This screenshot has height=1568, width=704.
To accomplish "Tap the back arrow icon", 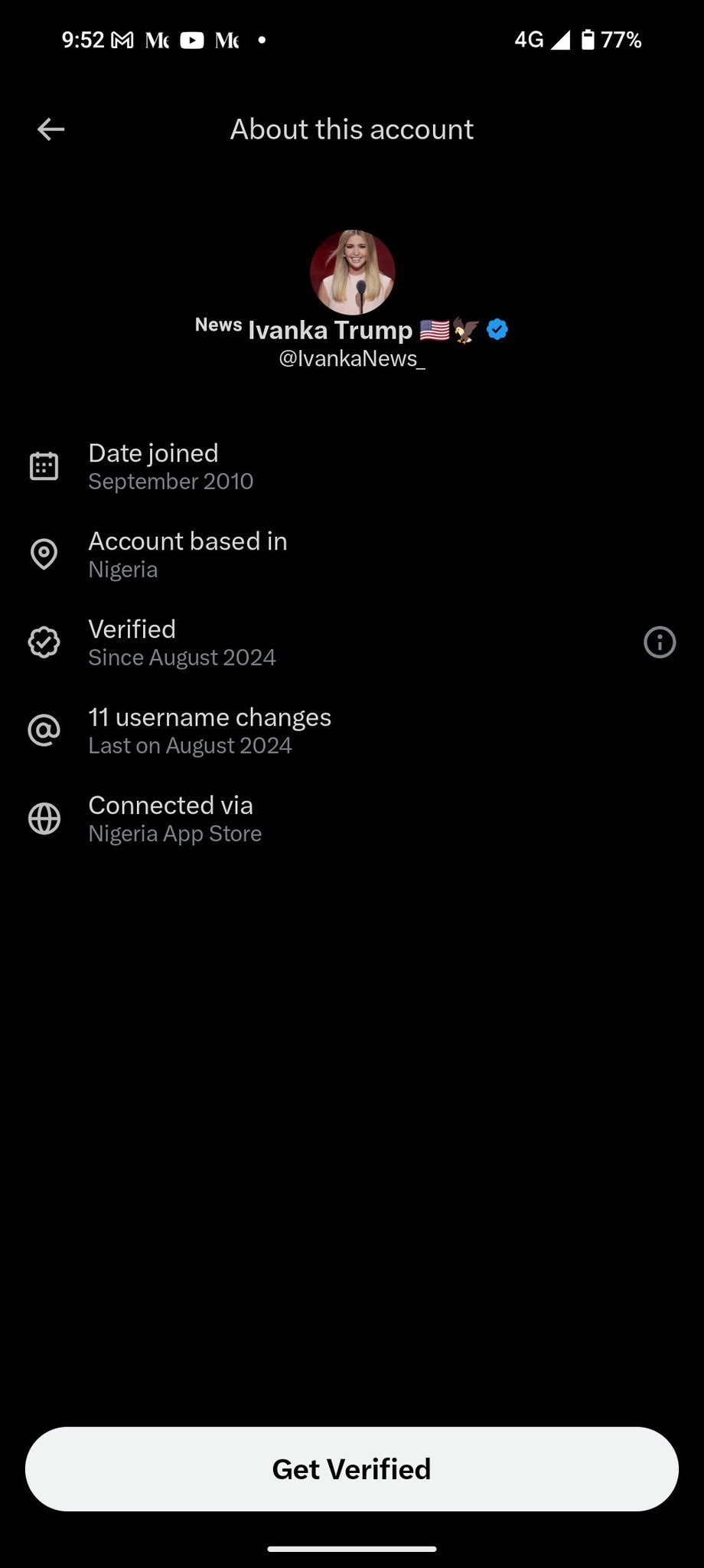I will [x=51, y=129].
